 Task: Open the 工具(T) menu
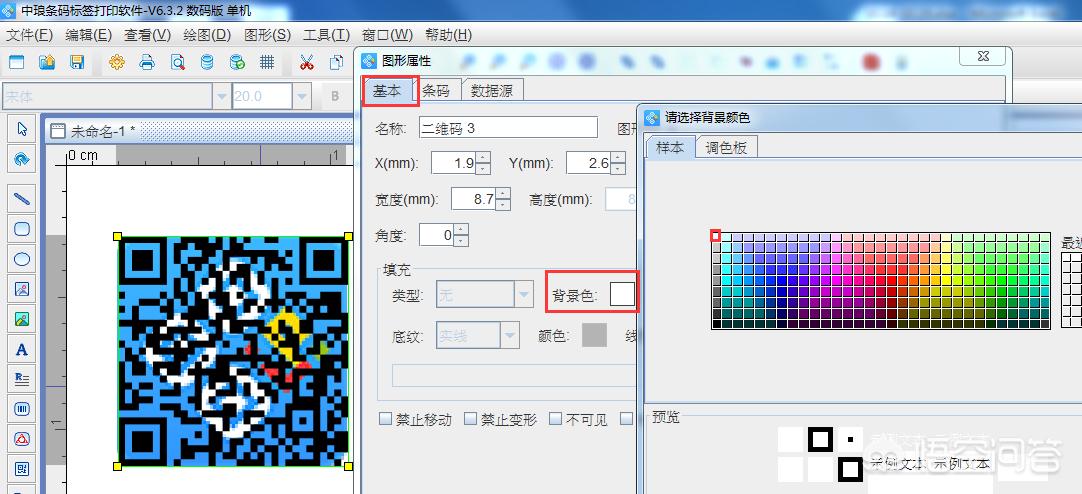coord(326,34)
